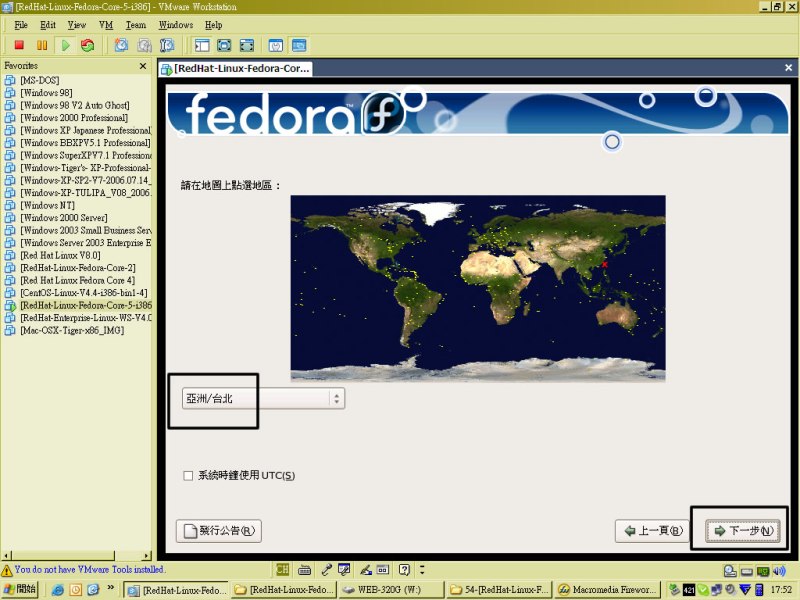Click the Full Screen toolbar icon

224,45
